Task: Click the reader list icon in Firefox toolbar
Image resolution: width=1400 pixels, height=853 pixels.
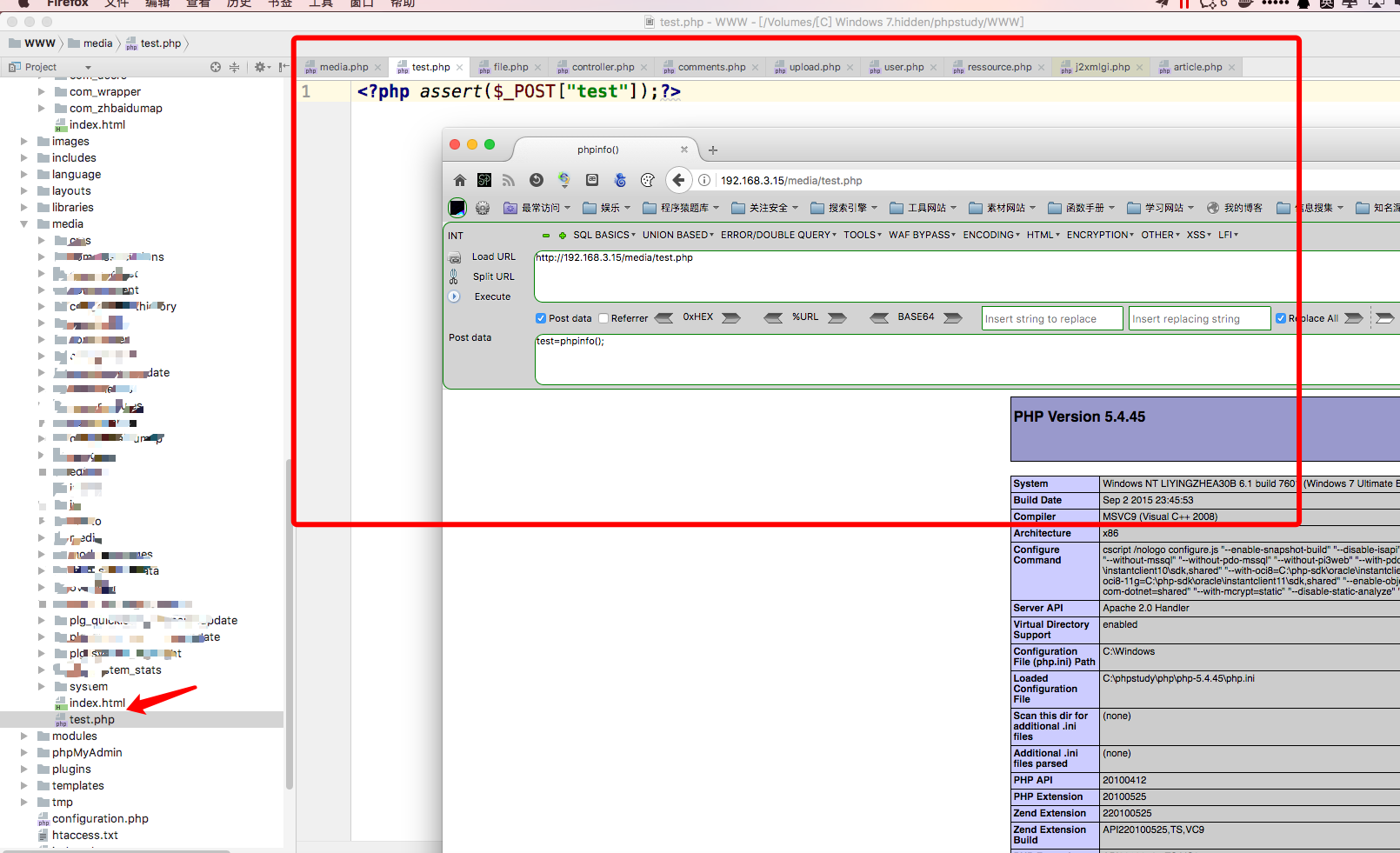Action: point(592,180)
